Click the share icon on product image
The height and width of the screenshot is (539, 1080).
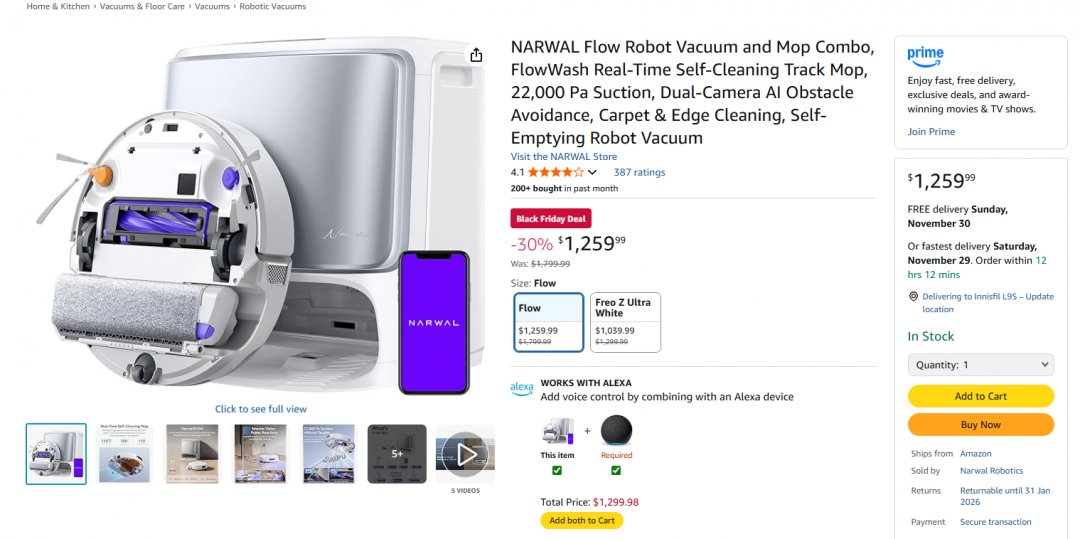pos(477,55)
